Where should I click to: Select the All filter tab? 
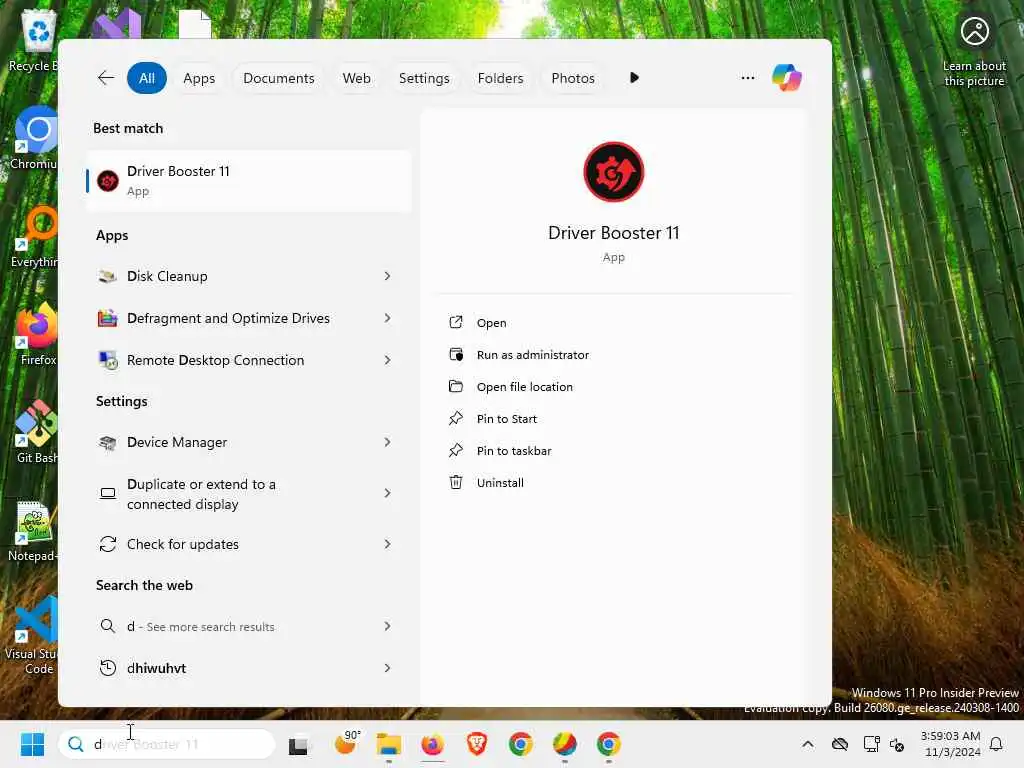point(147,78)
